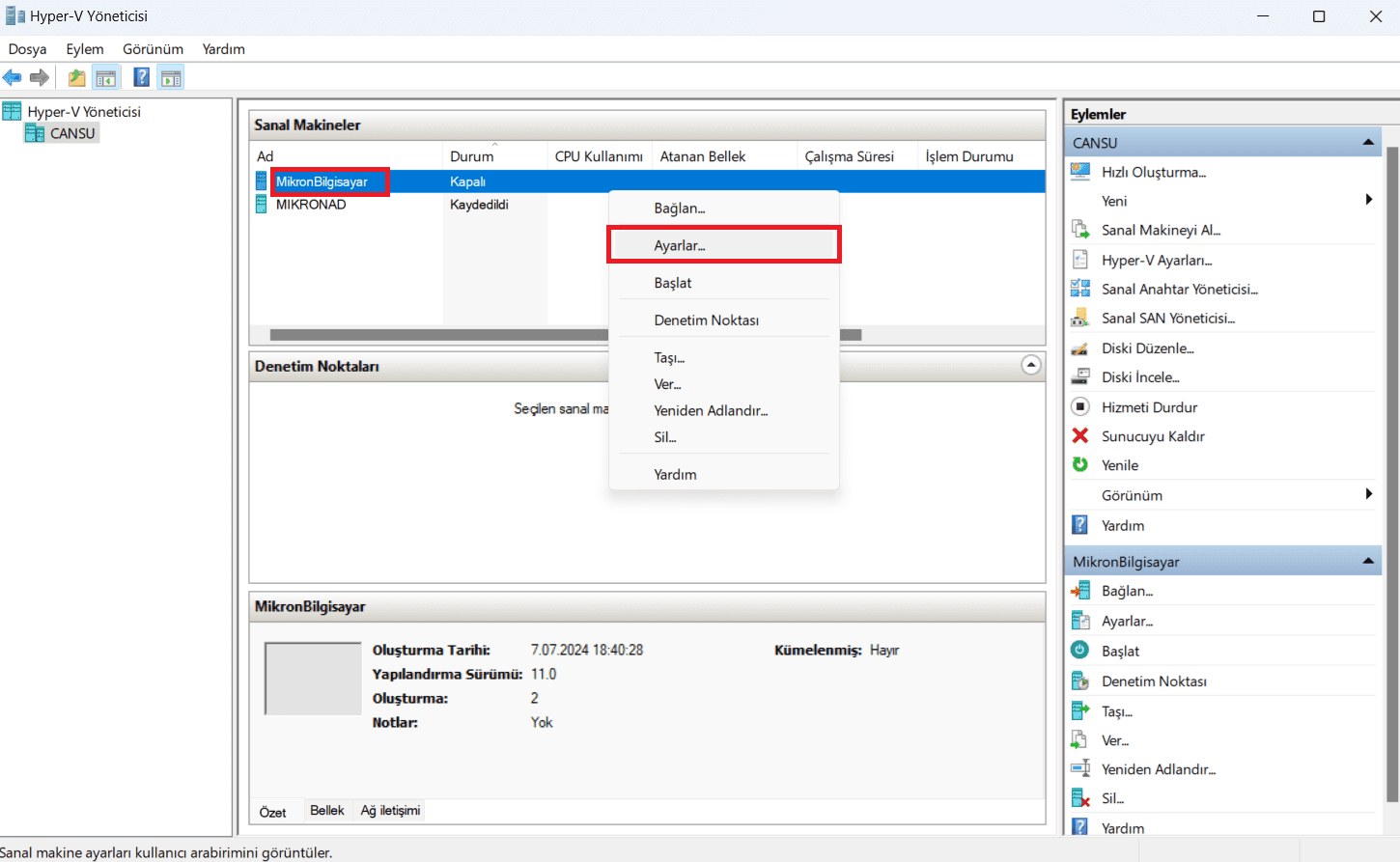Click the MIKRONAD virtual machine icon
The height and width of the screenshot is (862, 1400).
tap(261, 205)
